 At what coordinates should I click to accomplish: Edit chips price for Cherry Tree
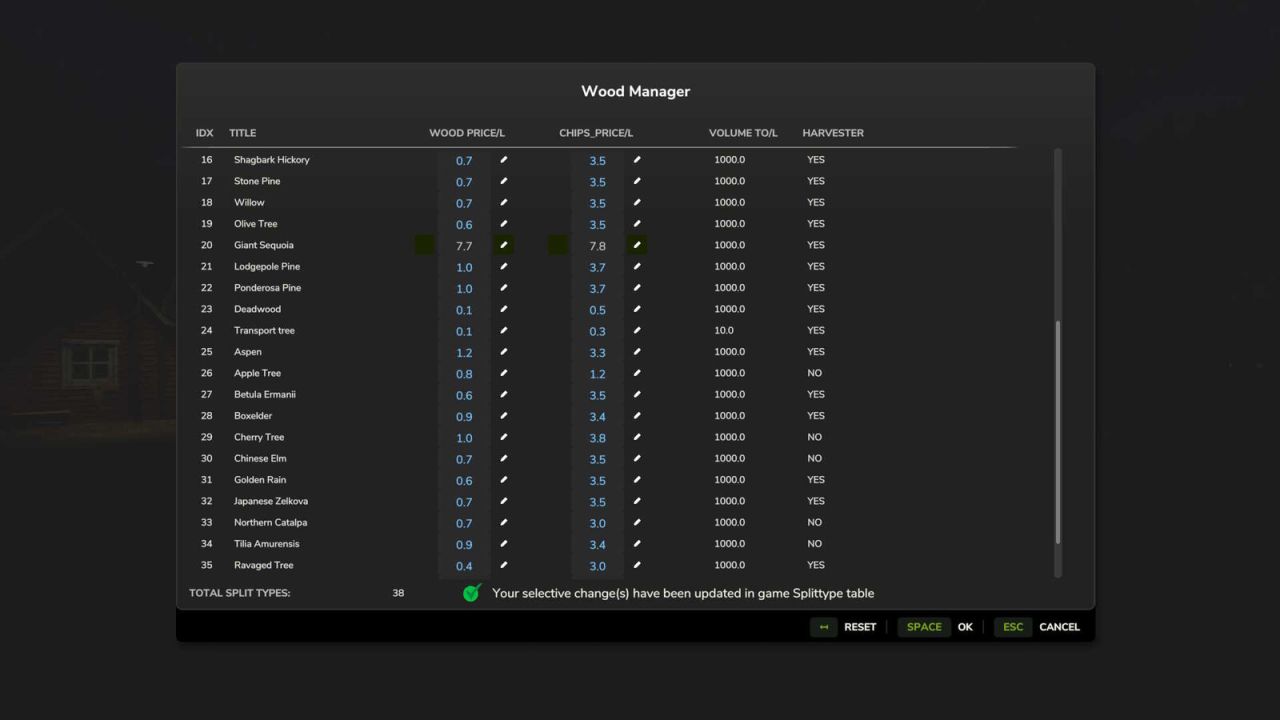point(637,437)
